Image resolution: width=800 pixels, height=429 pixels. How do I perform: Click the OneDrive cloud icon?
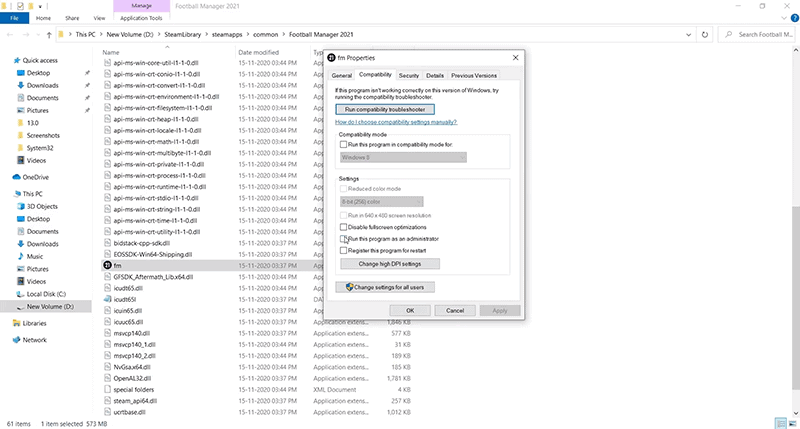(x=16, y=177)
